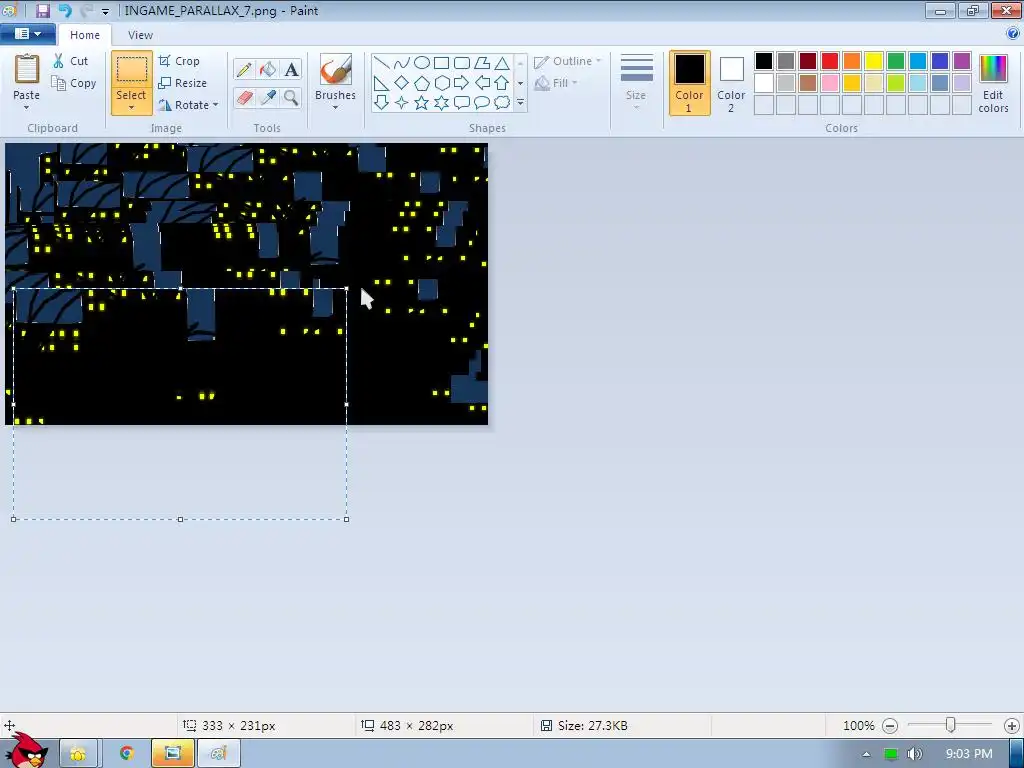Select the Pencil tool
The width and height of the screenshot is (1024, 768).
244,70
